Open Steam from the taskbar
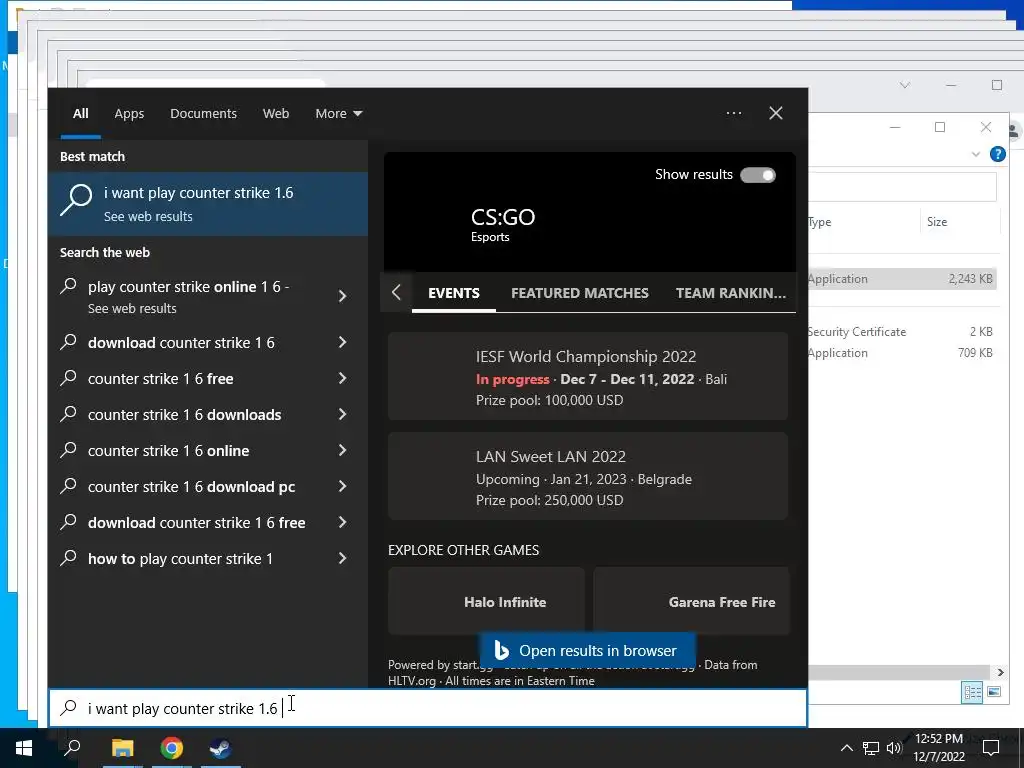The image size is (1024, 768). [221, 748]
